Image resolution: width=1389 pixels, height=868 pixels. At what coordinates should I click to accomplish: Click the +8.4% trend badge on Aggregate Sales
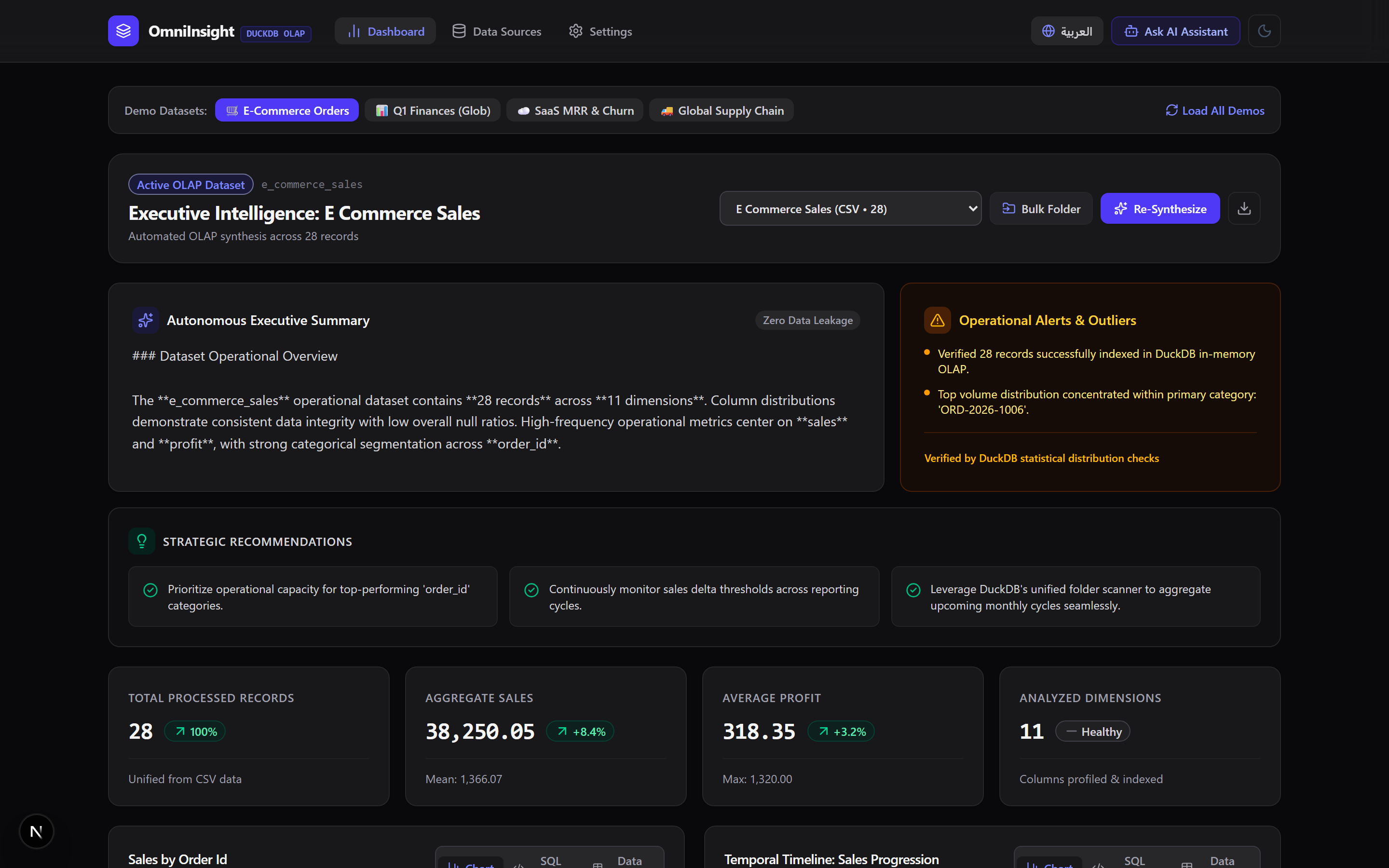coord(580,732)
